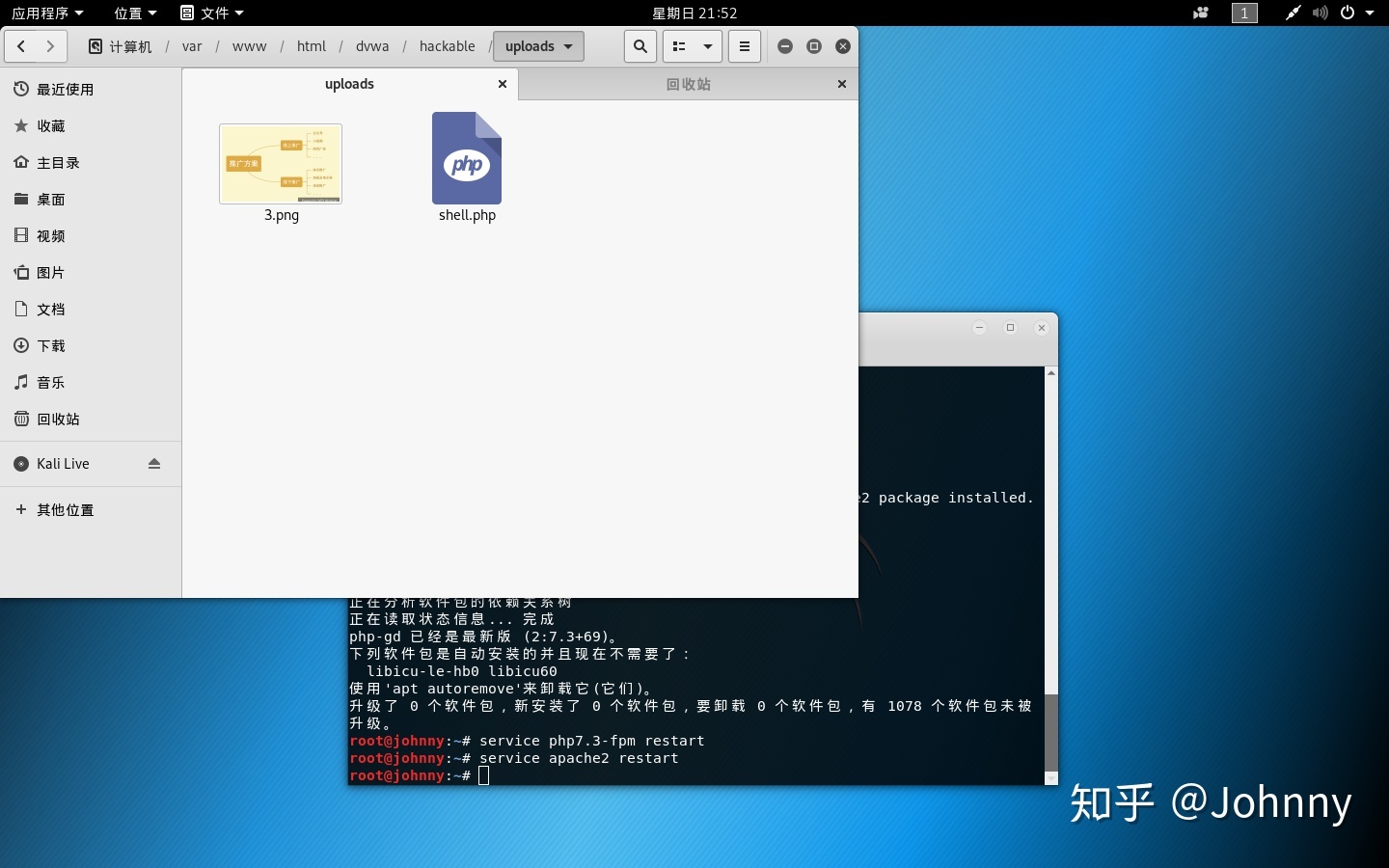Open 桌面 desktop in the sidebar
The width and height of the screenshot is (1389, 868).
point(91,200)
